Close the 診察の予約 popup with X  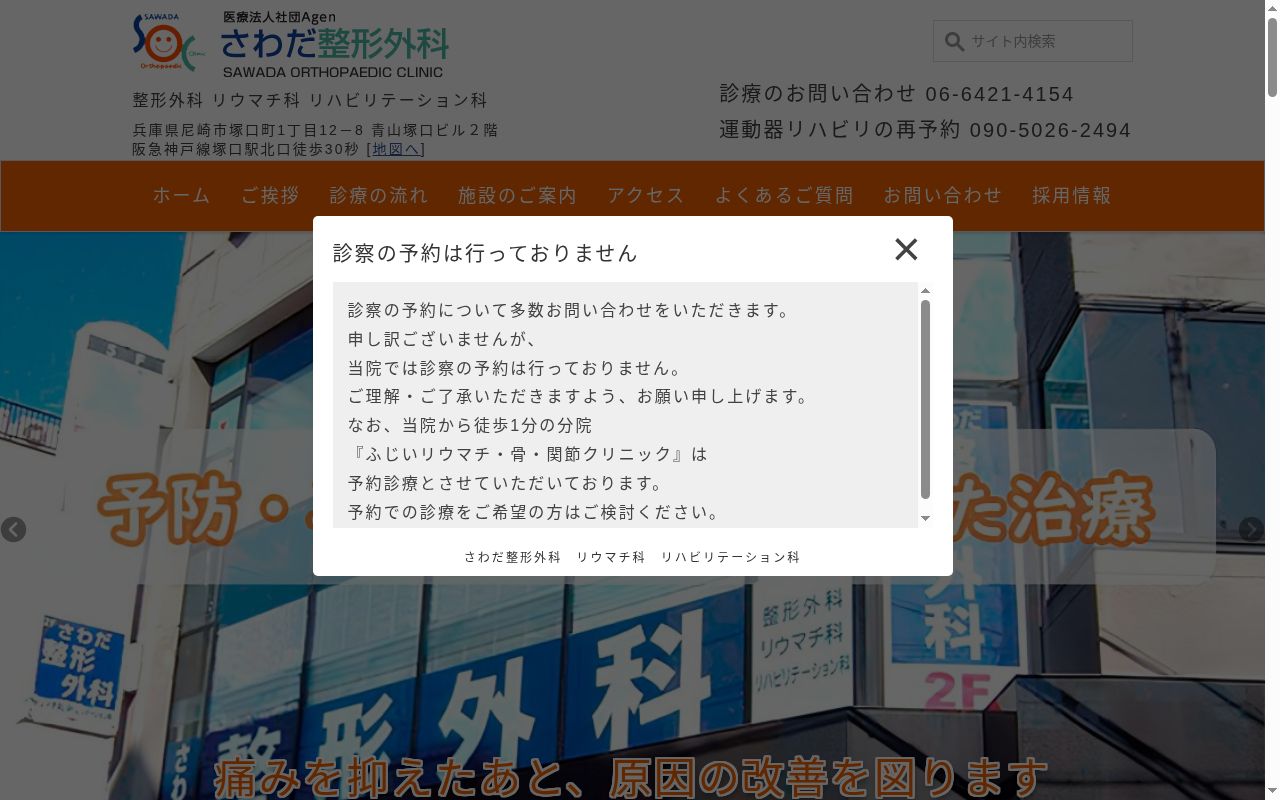[x=906, y=249]
